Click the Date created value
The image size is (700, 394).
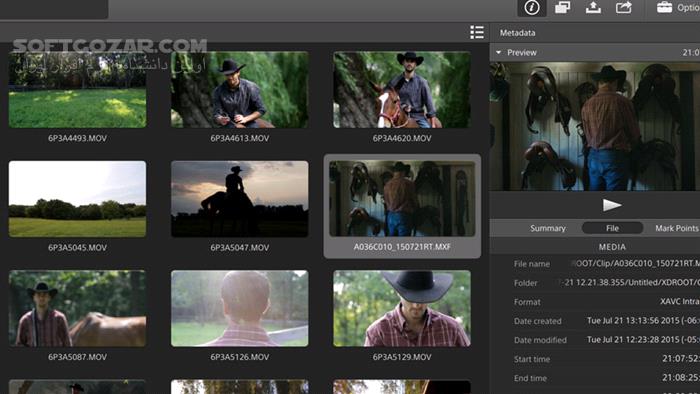pos(643,320)
